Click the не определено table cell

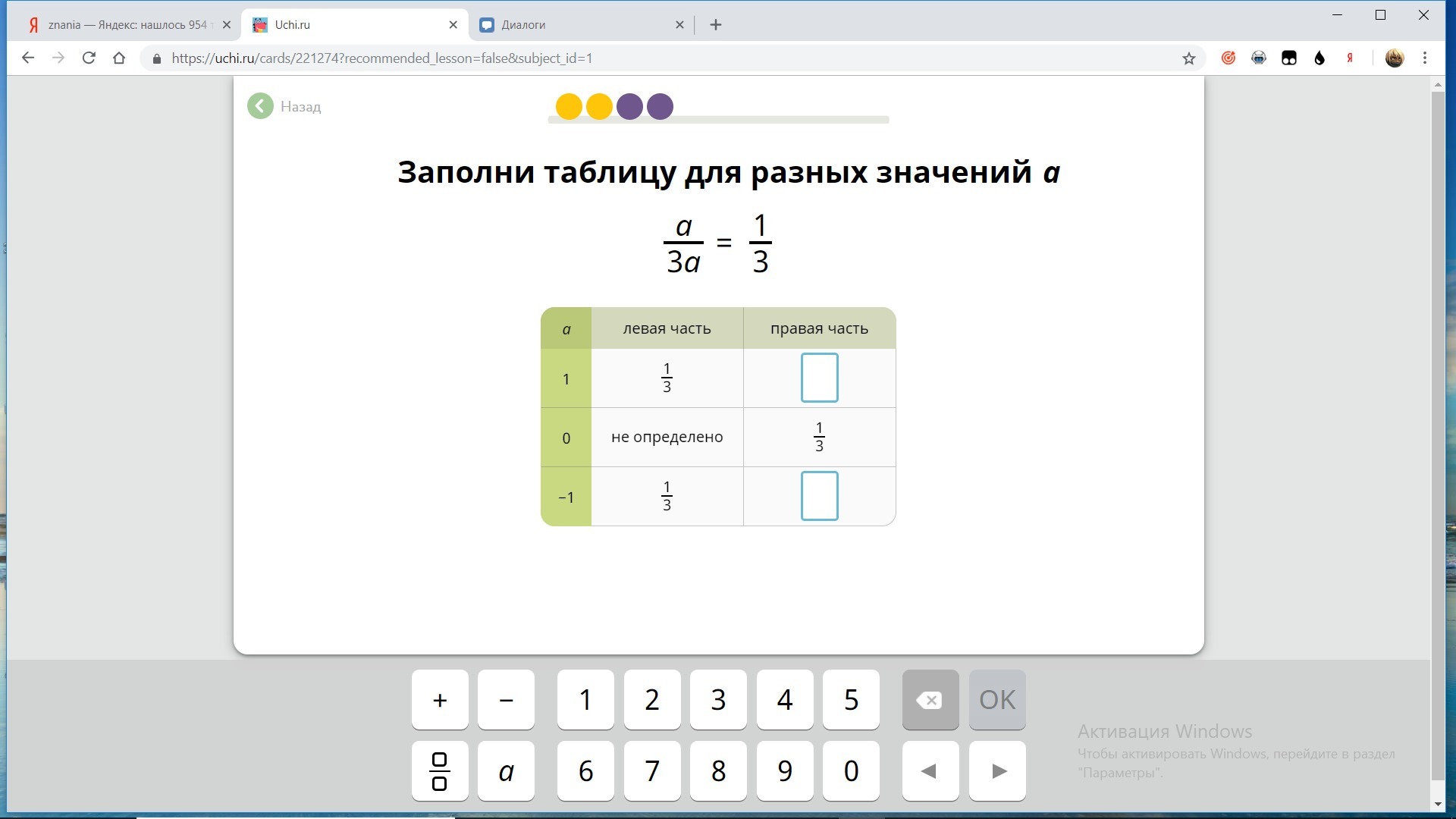[x=667, y=438]
